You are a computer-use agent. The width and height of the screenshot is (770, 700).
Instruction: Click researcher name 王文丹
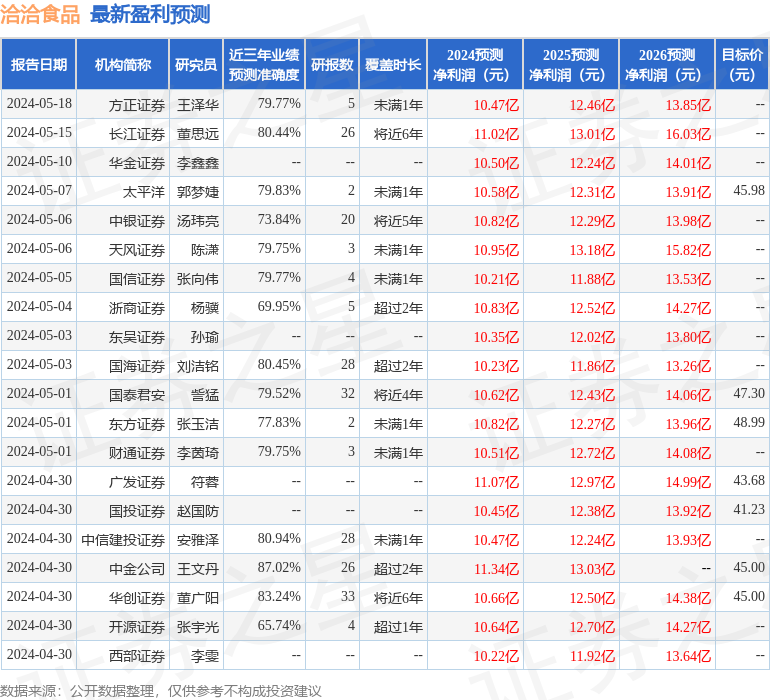pos(198,569)
